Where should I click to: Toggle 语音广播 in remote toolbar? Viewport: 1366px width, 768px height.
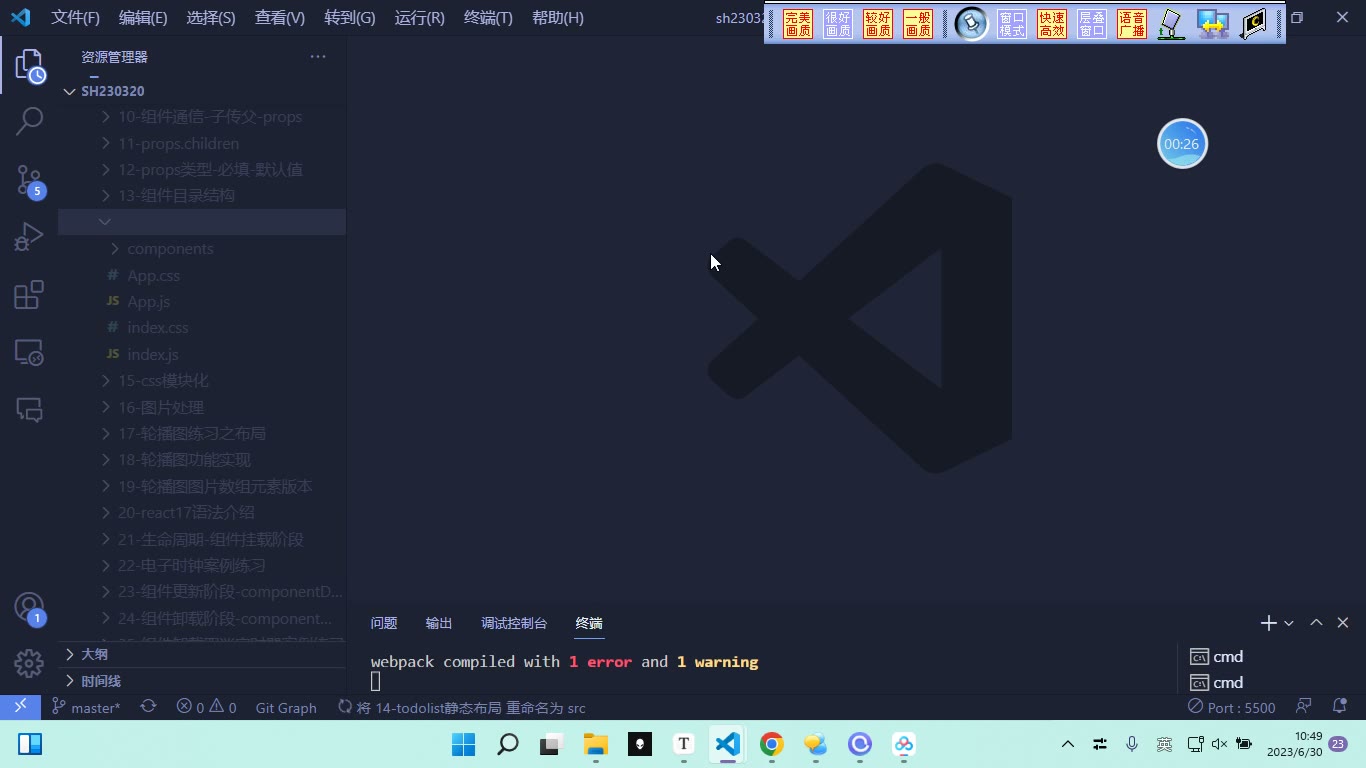(1132, 24)
